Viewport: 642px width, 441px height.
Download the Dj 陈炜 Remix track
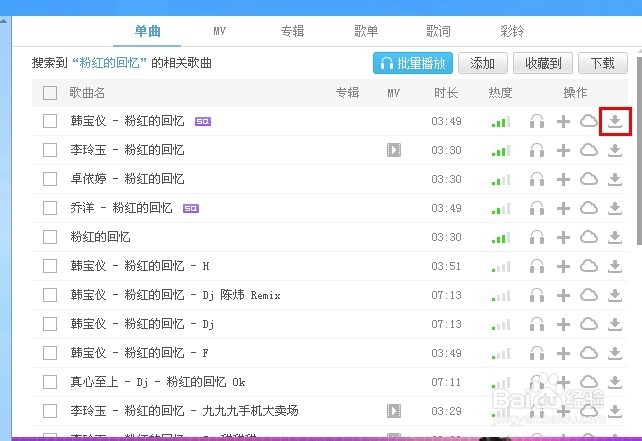click(615, 295)
